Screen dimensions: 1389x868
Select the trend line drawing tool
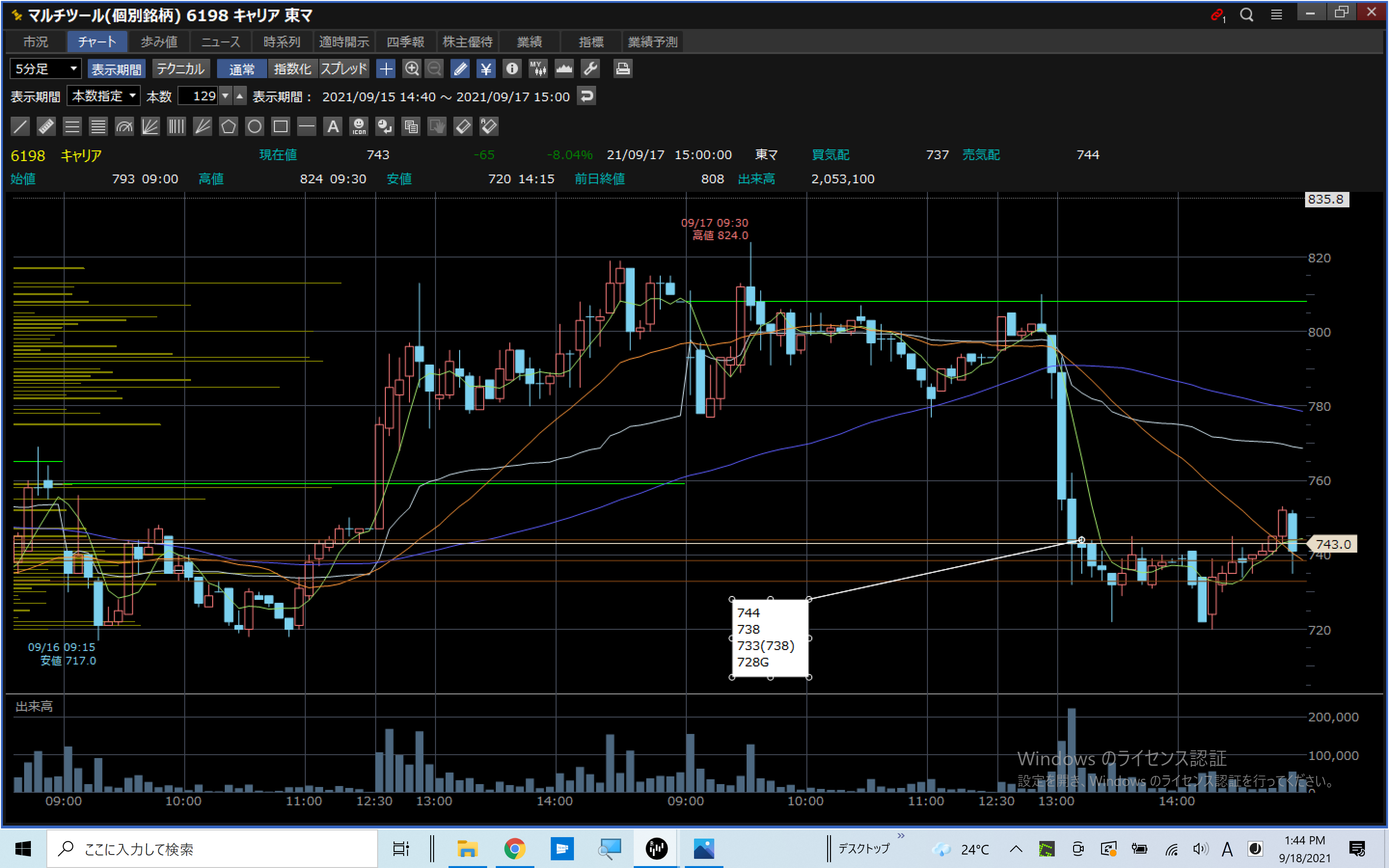click(x=20, y=126)
